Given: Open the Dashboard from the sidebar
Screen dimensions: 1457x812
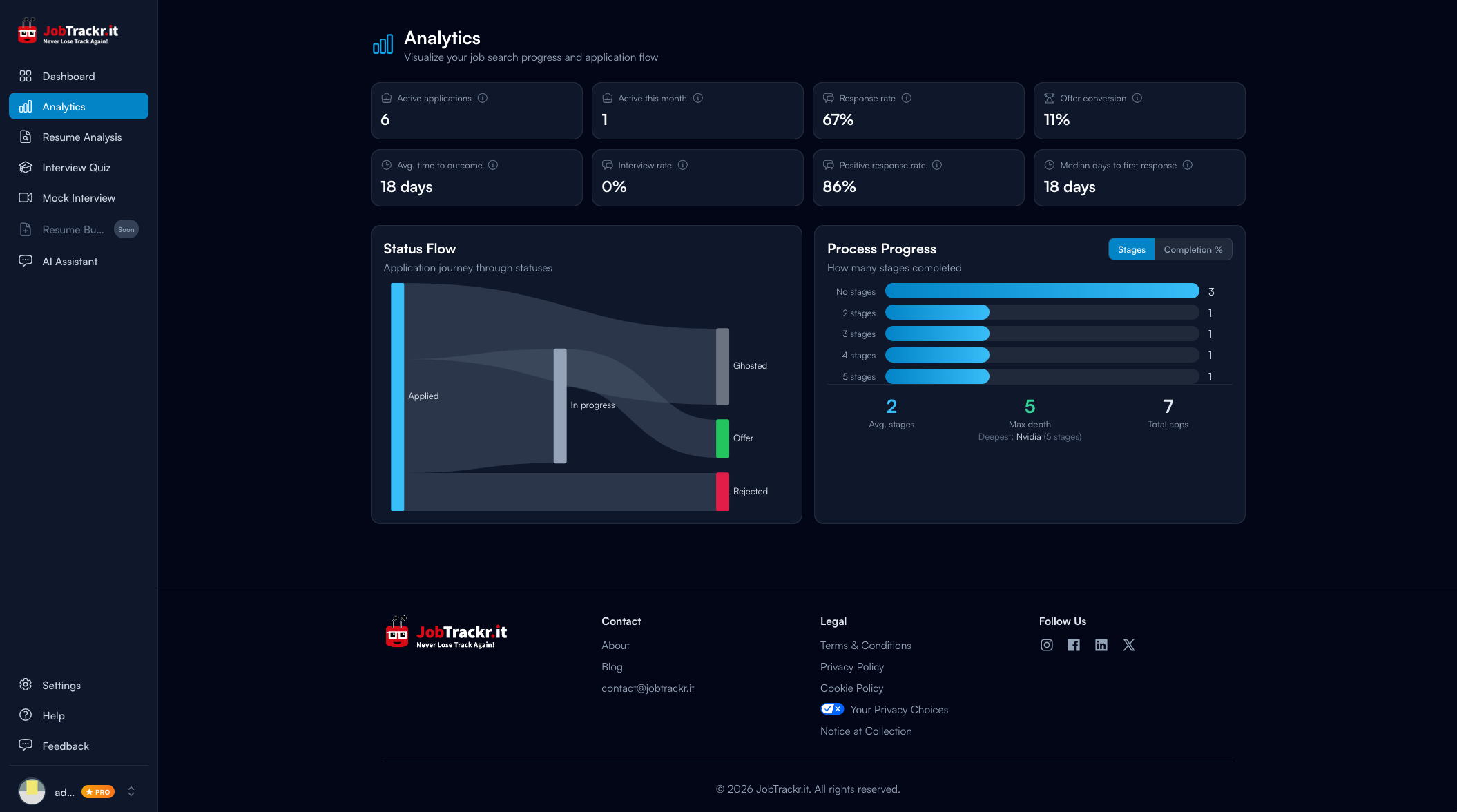Looking at the screenshot, I should tap(68, 76).
